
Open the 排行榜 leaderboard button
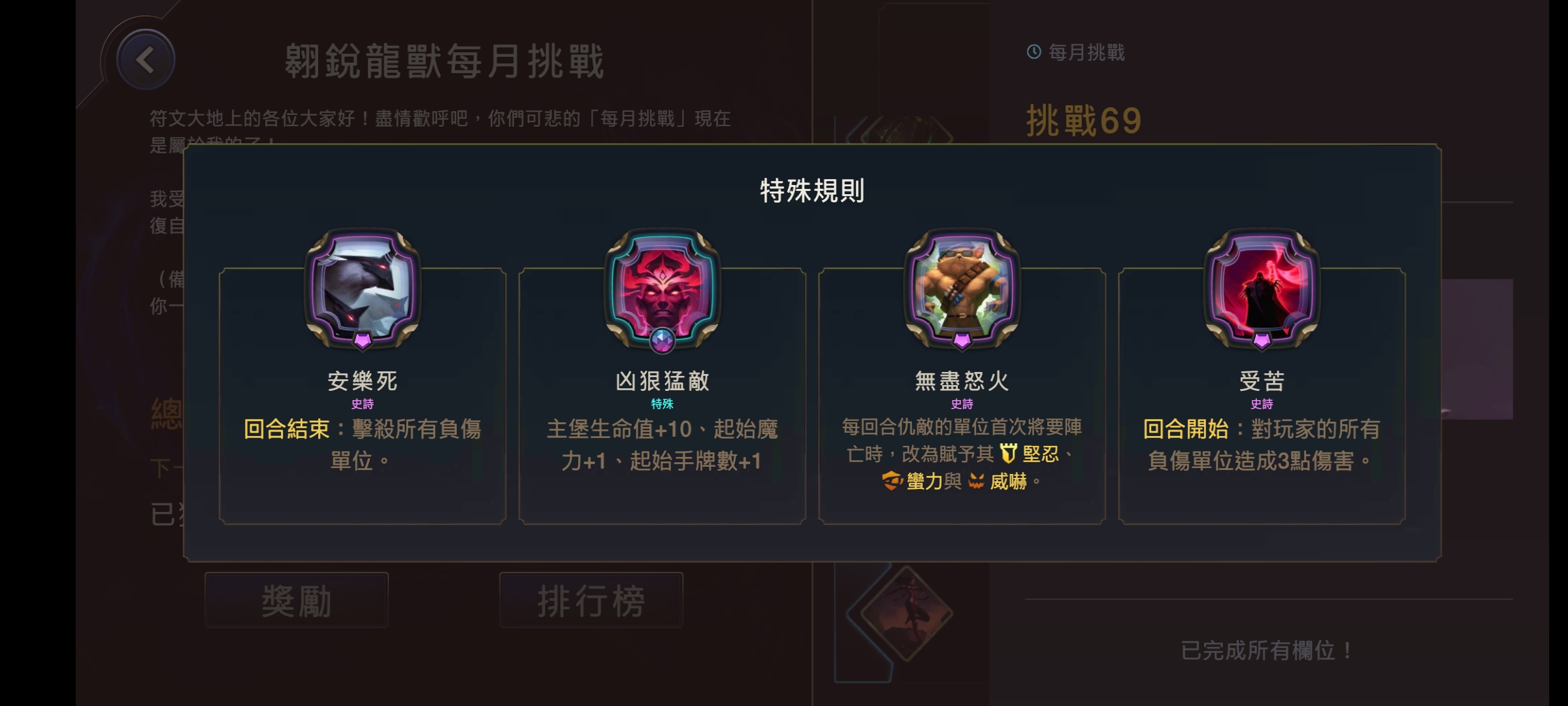(591, 601)
